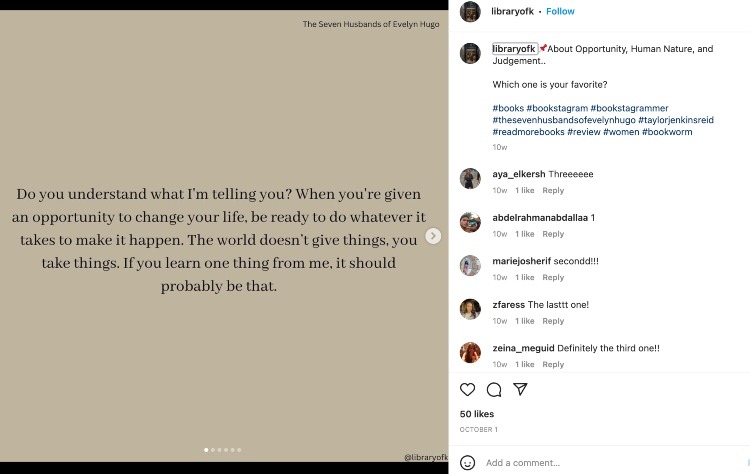View aya_elkersh profile picture
750x474 pixels.
[x=470, y=179]
